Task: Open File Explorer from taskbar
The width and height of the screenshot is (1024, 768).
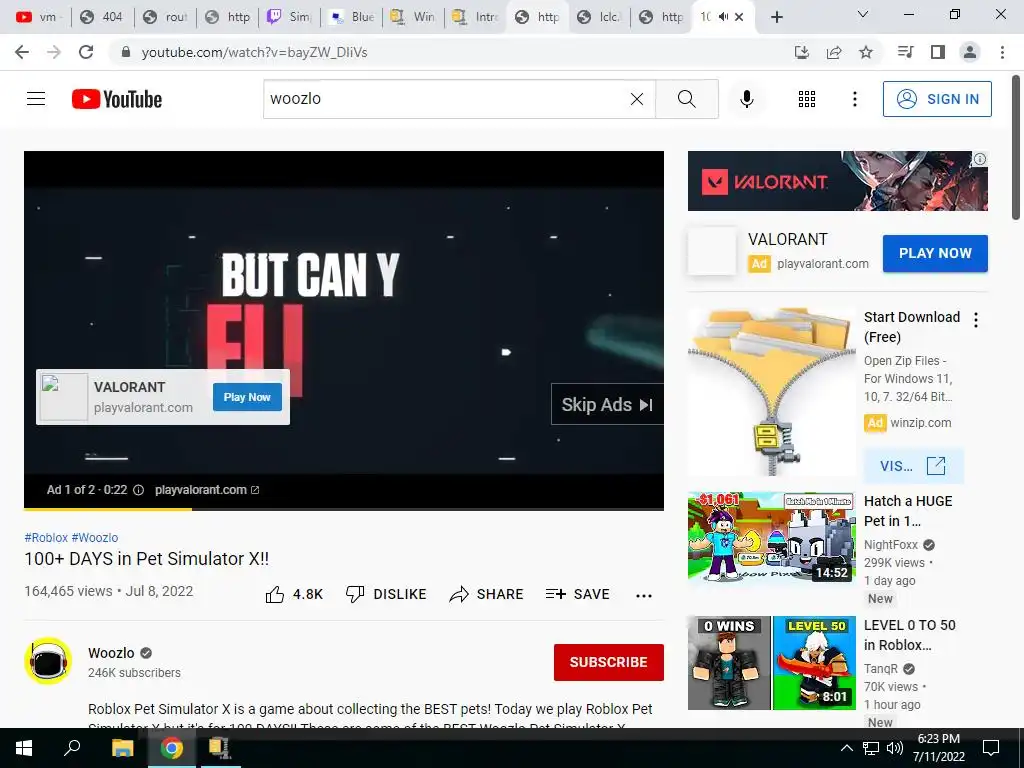Action: (x=122, y=748)
